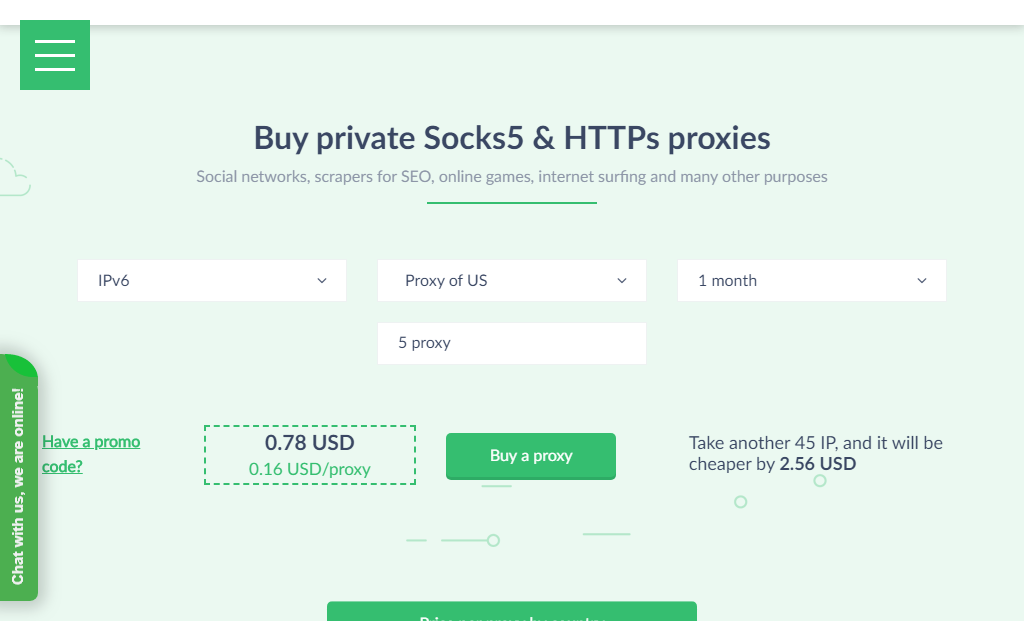Screen dimensions: 1024x621
Task: Click the Buy private Socks5 & HTTPs heading
Action: (x=511, y=138)
